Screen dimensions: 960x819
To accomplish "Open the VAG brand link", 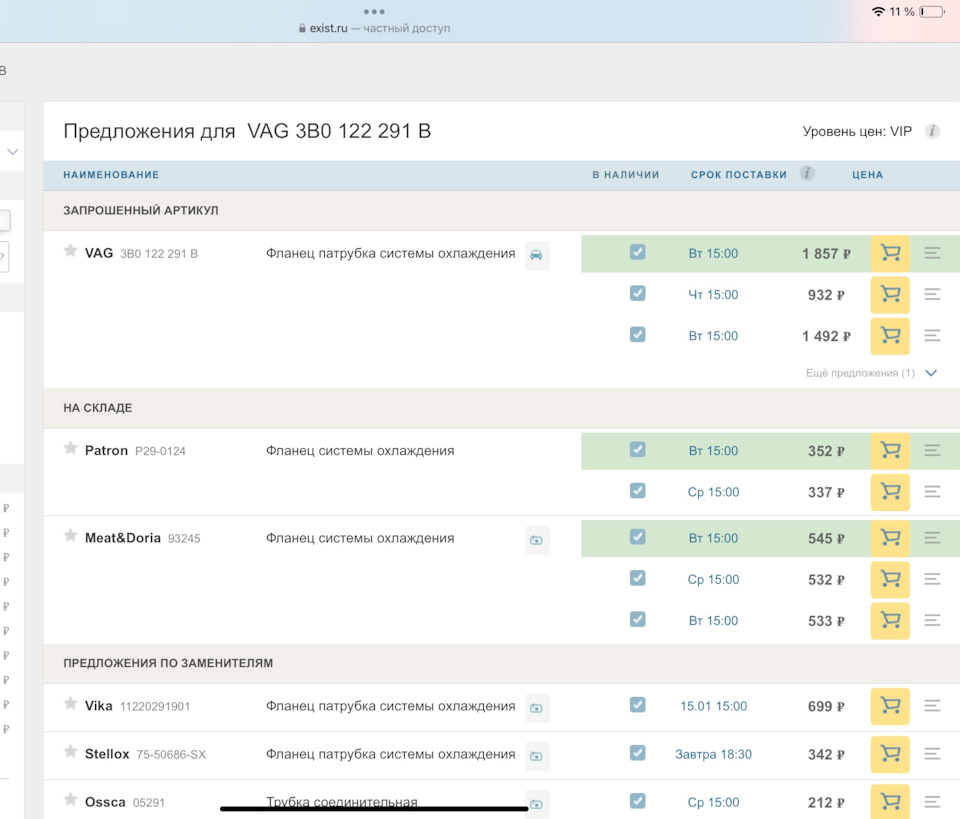I will 99,253.
